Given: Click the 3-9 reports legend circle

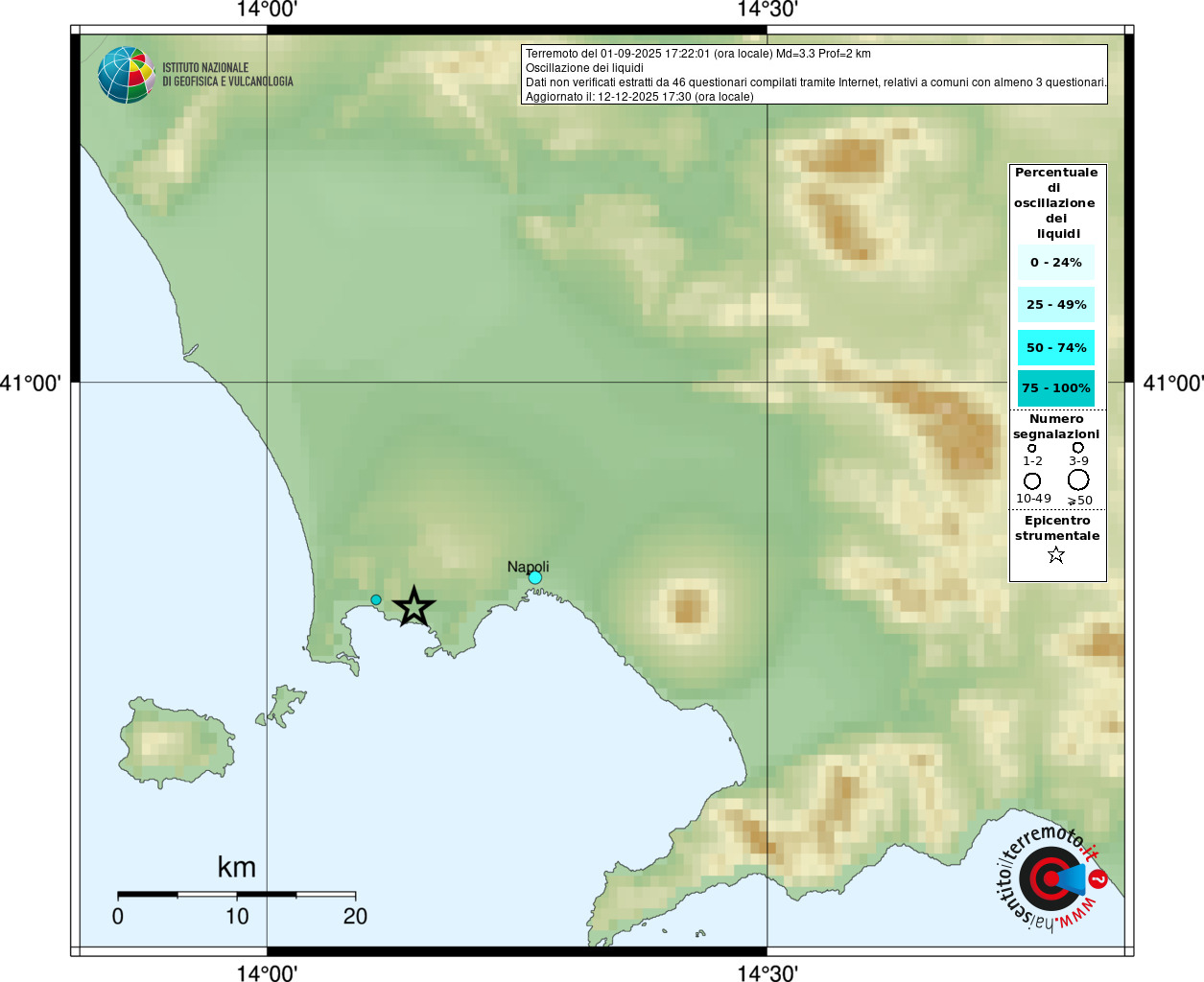Looking at the screenshot, I should click(1077, 447).
